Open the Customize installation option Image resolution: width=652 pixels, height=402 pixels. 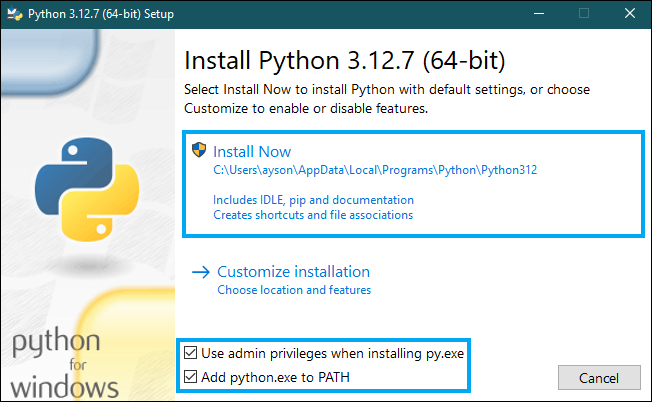pyautogui.click(x=293, y=272)
